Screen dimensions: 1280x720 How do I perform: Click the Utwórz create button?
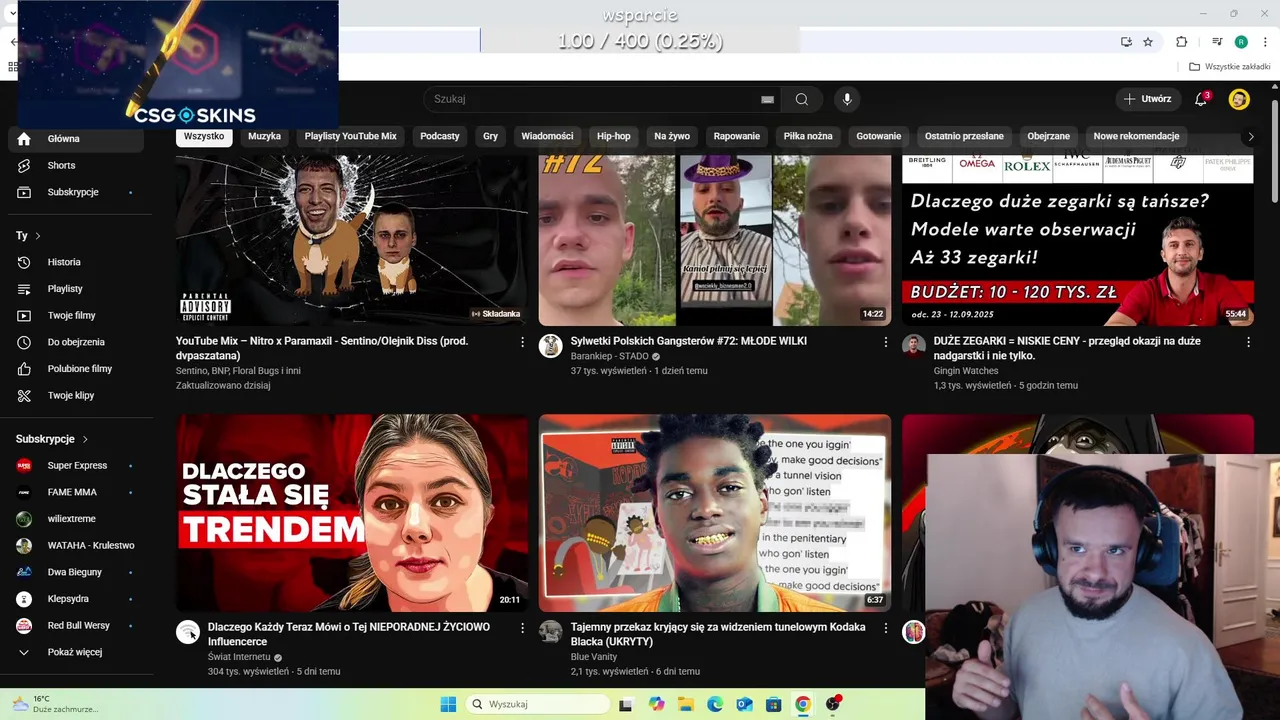(x=1147, y=99)
